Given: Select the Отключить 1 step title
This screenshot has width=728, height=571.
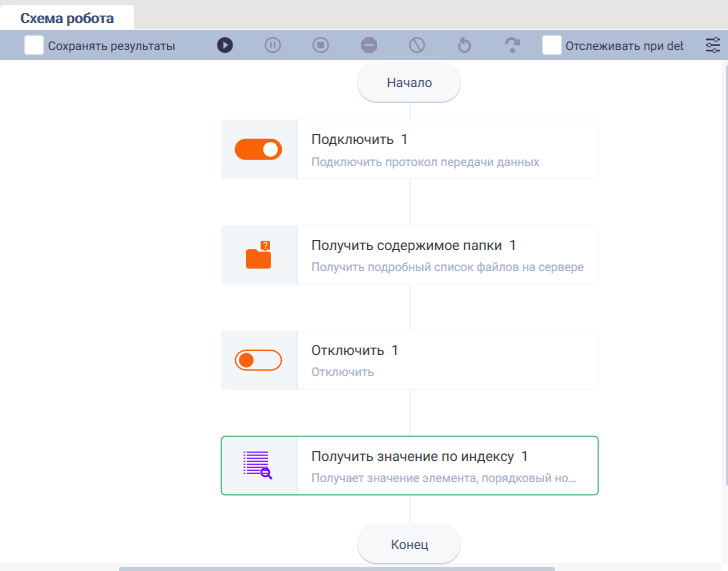Looking at the screenshot, I should [354, 350].
